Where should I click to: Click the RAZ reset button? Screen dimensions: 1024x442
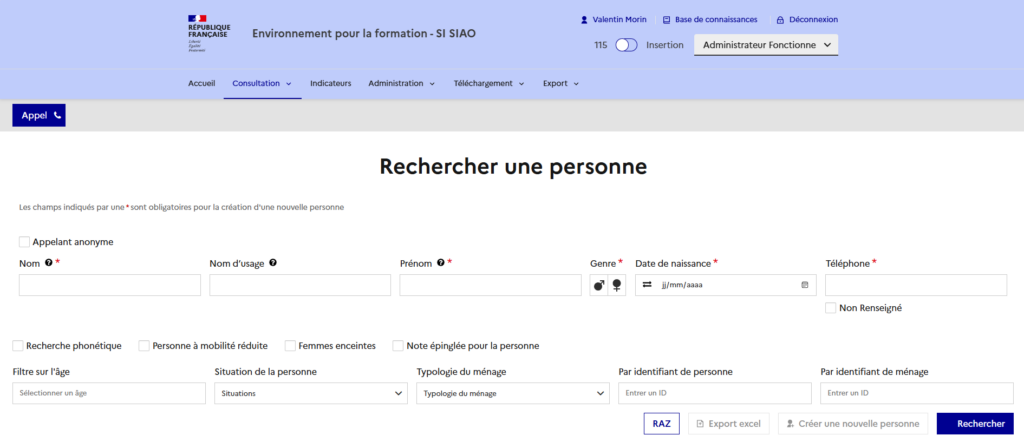[x=662, y=424]
